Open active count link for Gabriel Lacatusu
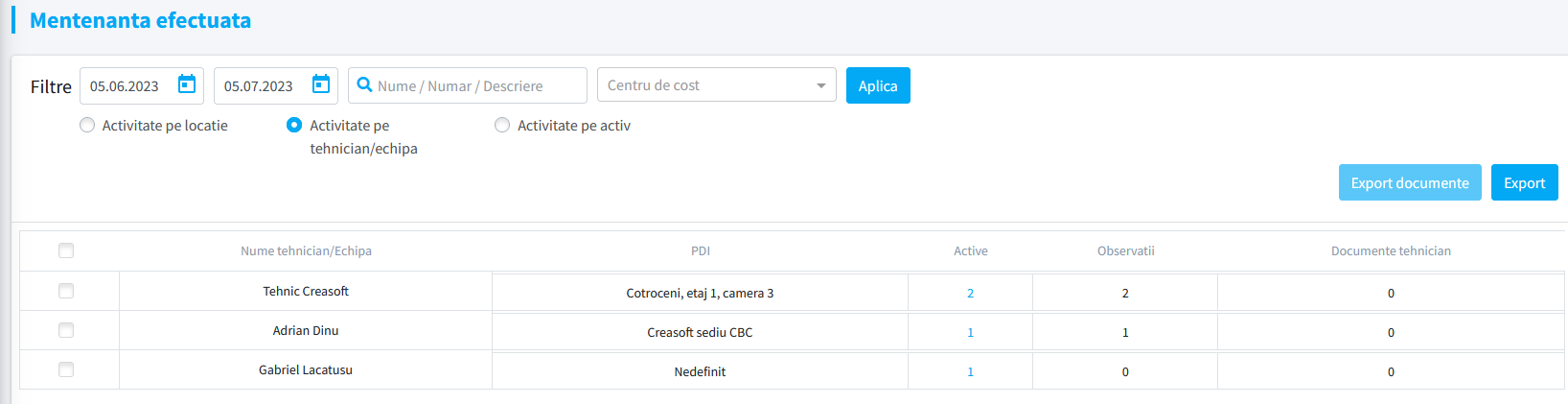The height and width of the screenshot is (404, 1568). [970, 371]
